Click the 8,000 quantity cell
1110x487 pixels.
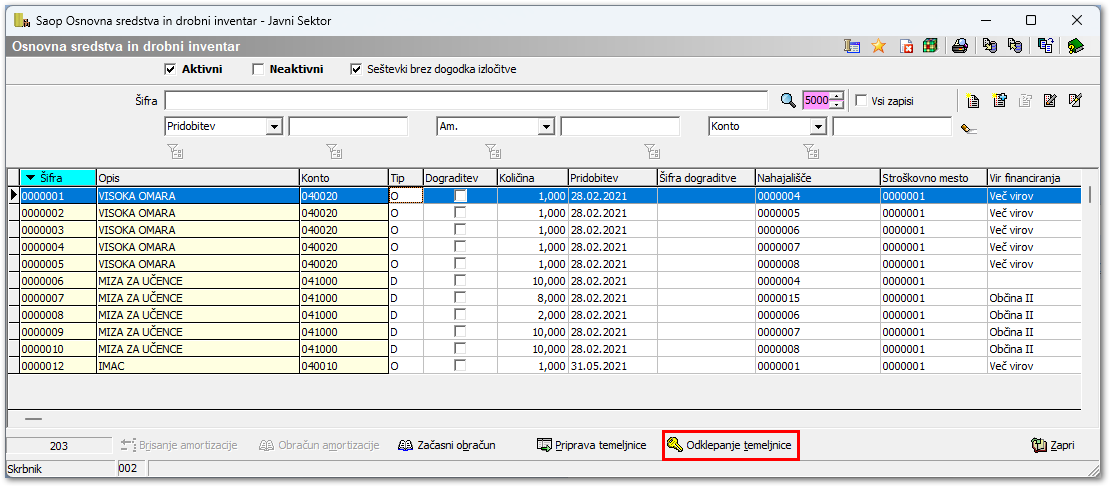(x=532, y=297)
